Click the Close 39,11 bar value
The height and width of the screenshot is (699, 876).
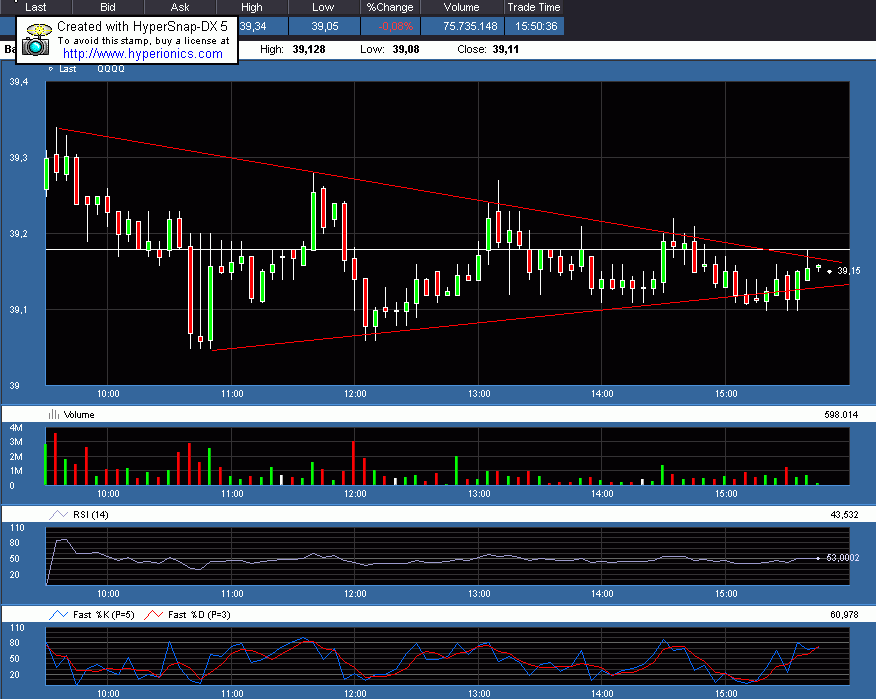coord(506,49)
